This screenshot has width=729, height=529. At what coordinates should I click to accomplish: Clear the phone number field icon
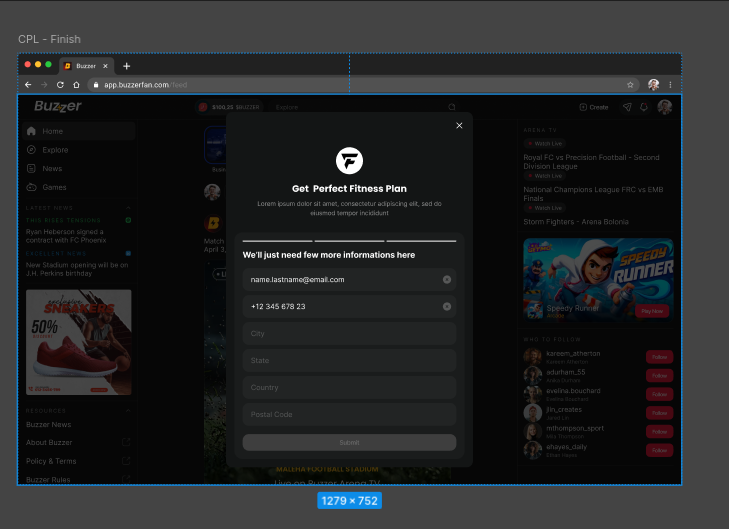tap(447, 306)
